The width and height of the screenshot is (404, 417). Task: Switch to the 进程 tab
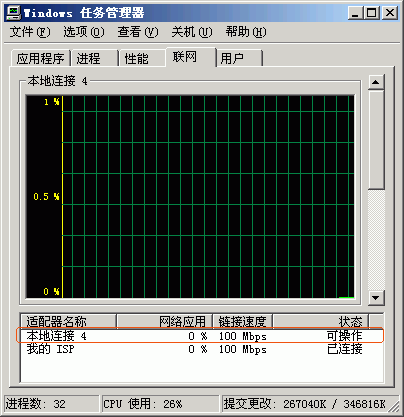pyautogui.click(x=95, y=59)
